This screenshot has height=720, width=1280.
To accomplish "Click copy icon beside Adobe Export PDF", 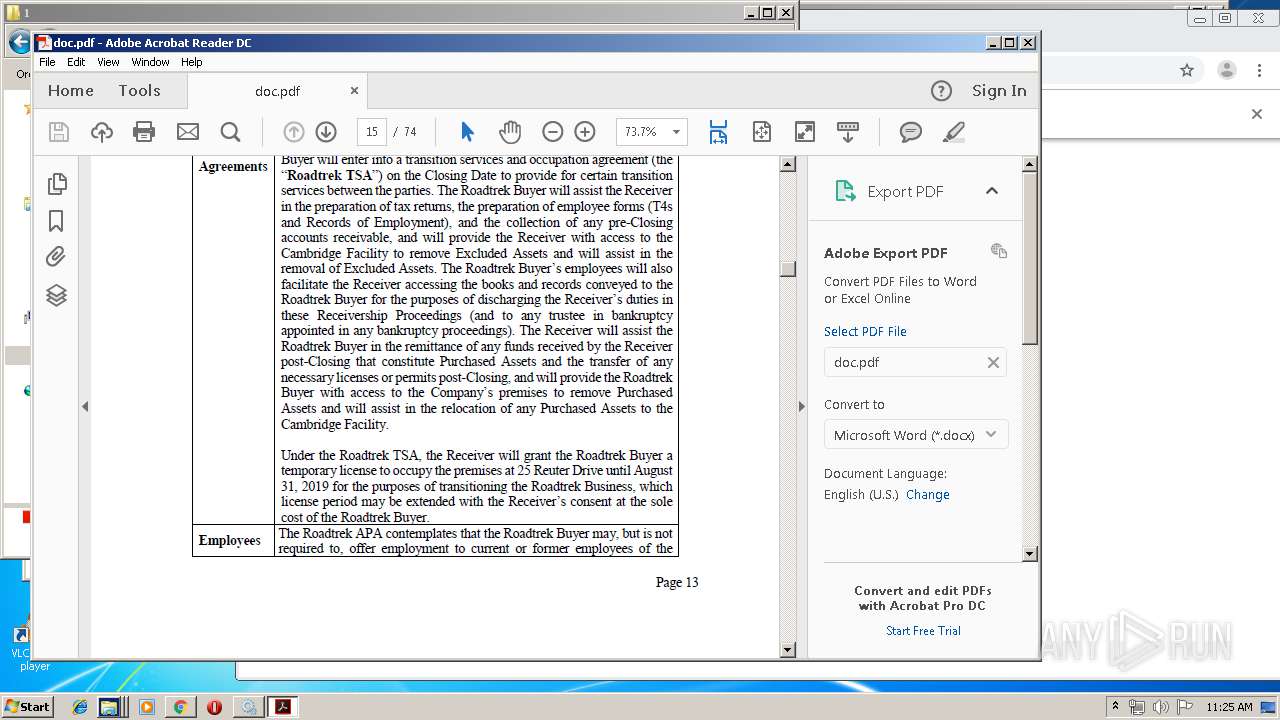I will click(x=998, y=251).
